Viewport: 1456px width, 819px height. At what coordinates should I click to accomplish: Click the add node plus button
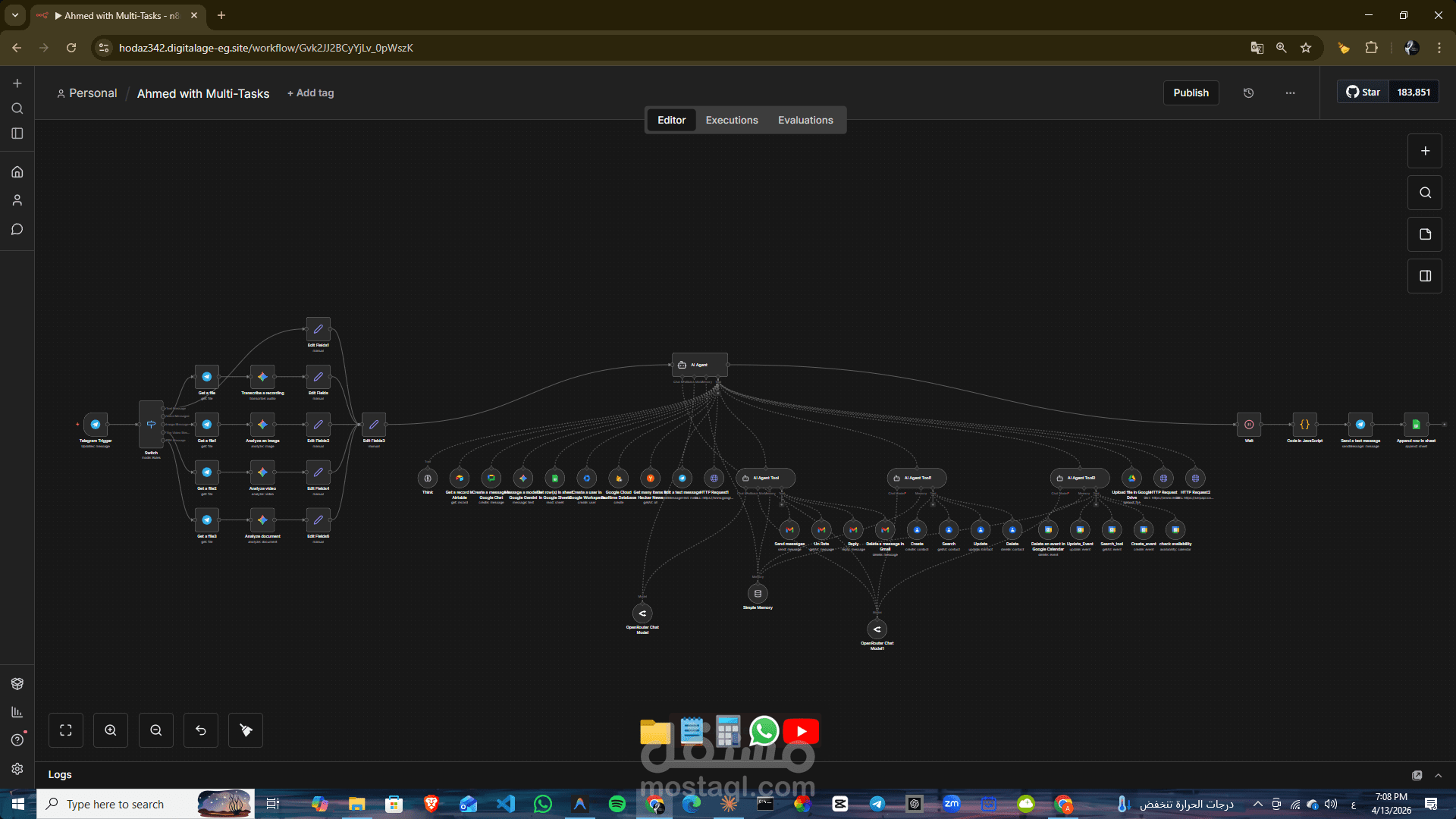point(1425,151)
